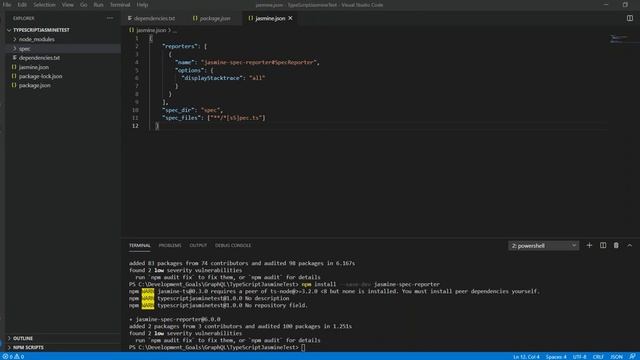The image size is (640, 360).
Task: Switch to the PROBLEMS panel tab
Action: 170,246
